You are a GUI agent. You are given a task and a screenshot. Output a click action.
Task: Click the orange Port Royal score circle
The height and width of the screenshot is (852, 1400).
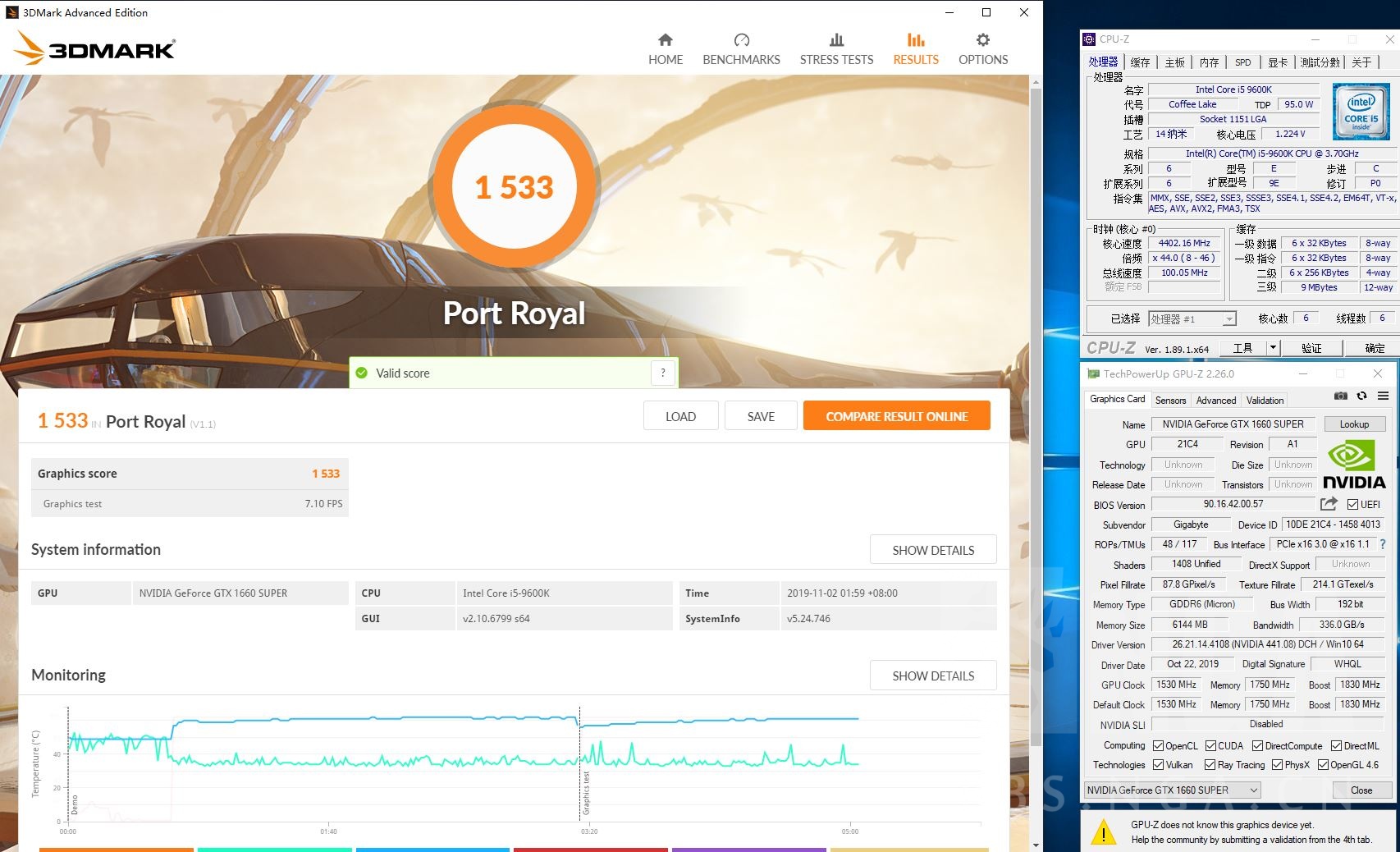[515, 187]
